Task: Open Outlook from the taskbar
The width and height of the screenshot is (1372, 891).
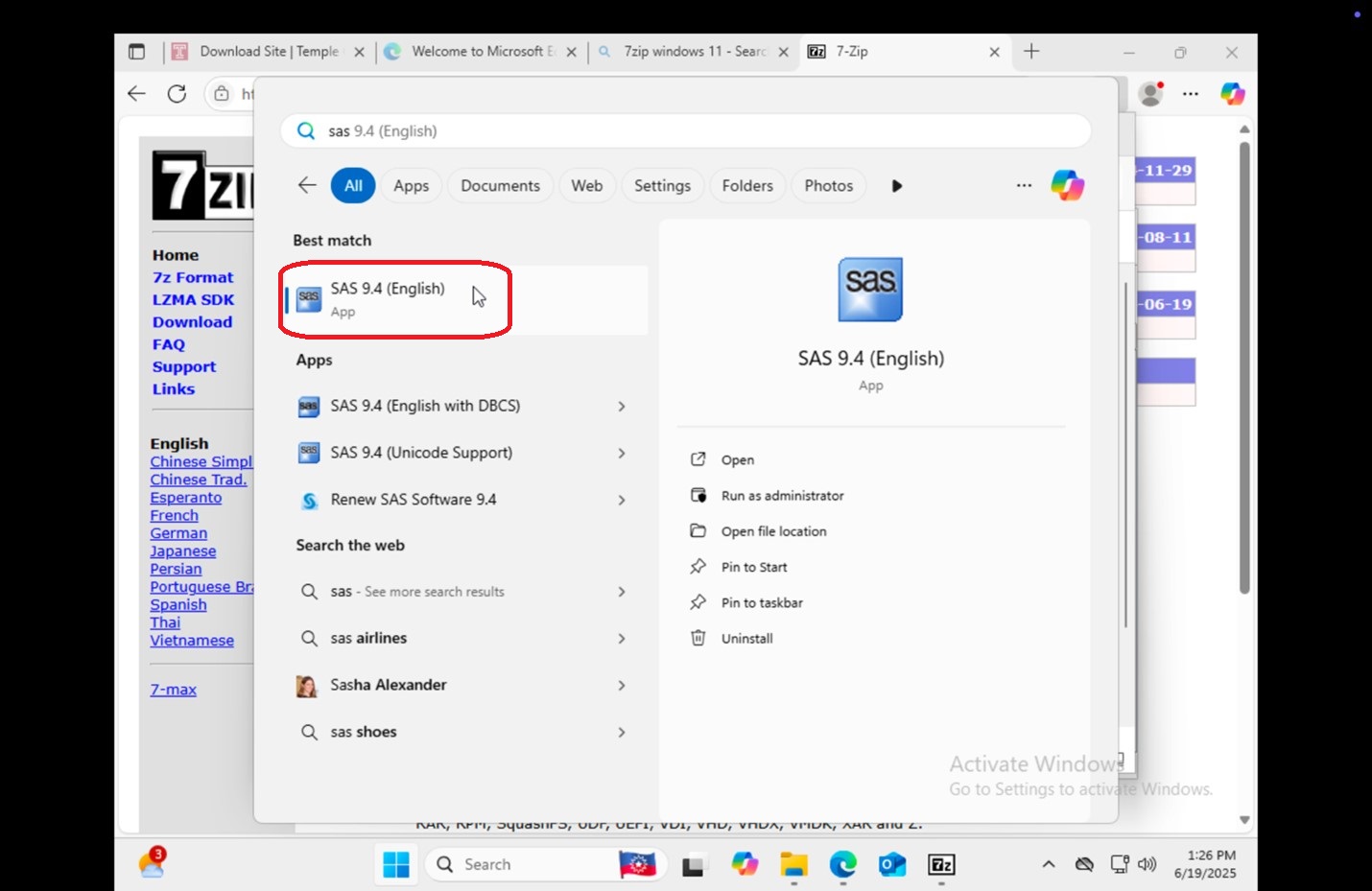Action: coord(892,864)
